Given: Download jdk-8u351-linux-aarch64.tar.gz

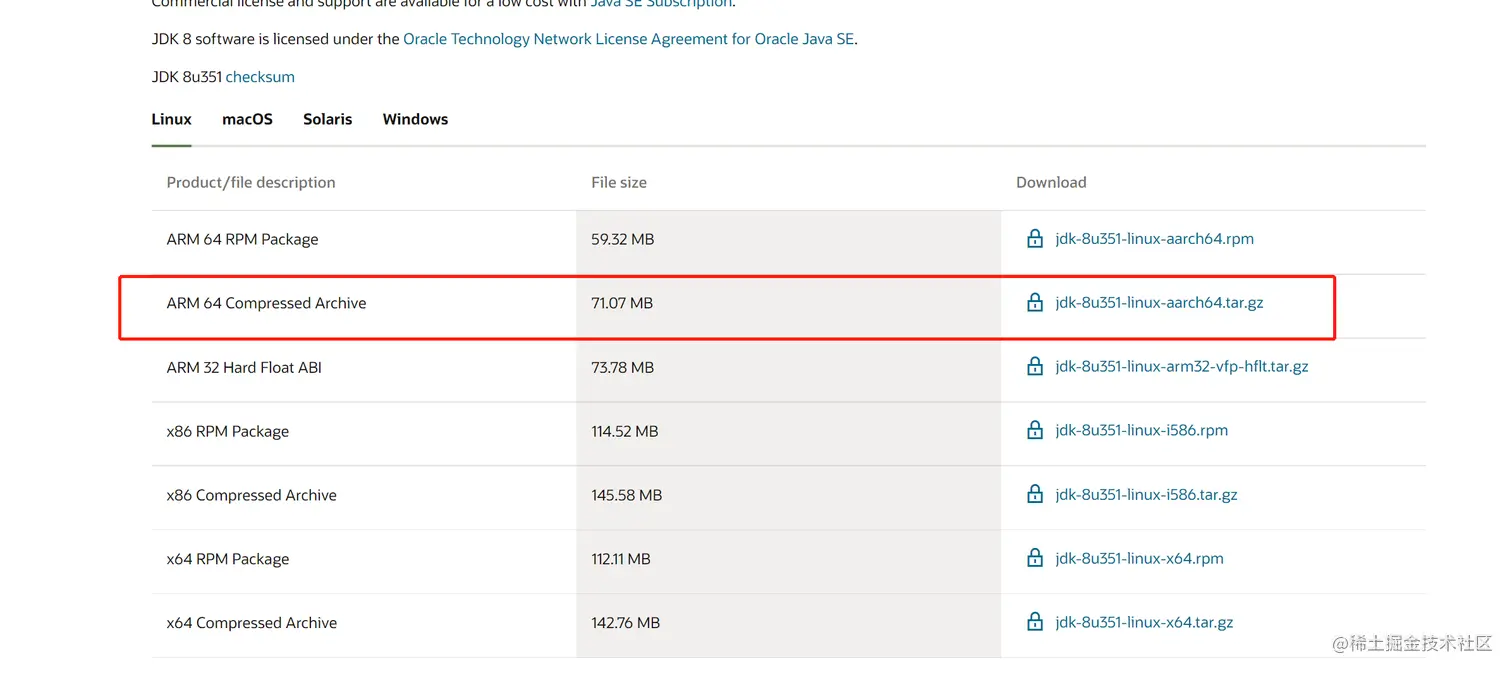Looking at the screenshot, I should [x=1159, y=302].
